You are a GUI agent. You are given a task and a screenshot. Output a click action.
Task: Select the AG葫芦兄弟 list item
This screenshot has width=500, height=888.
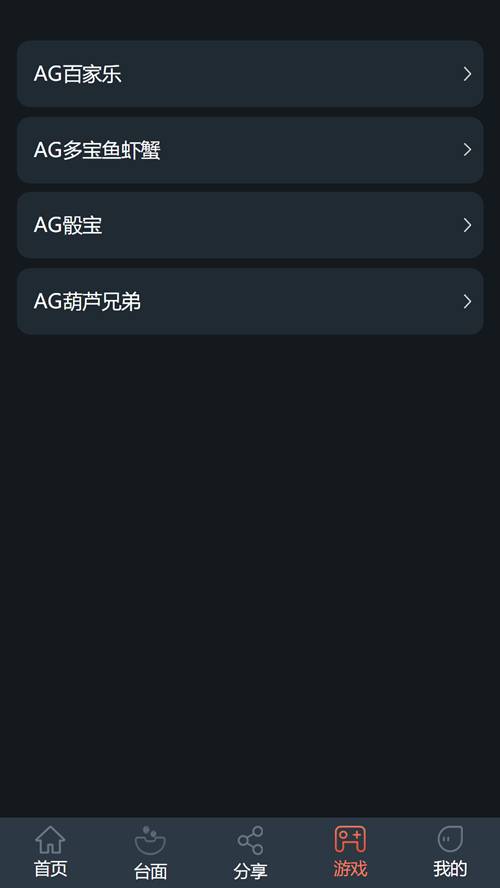coord(250,301)
